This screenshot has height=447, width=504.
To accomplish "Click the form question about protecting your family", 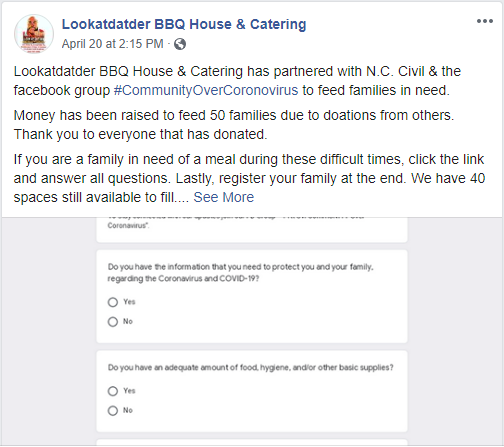I will [241, 273].
